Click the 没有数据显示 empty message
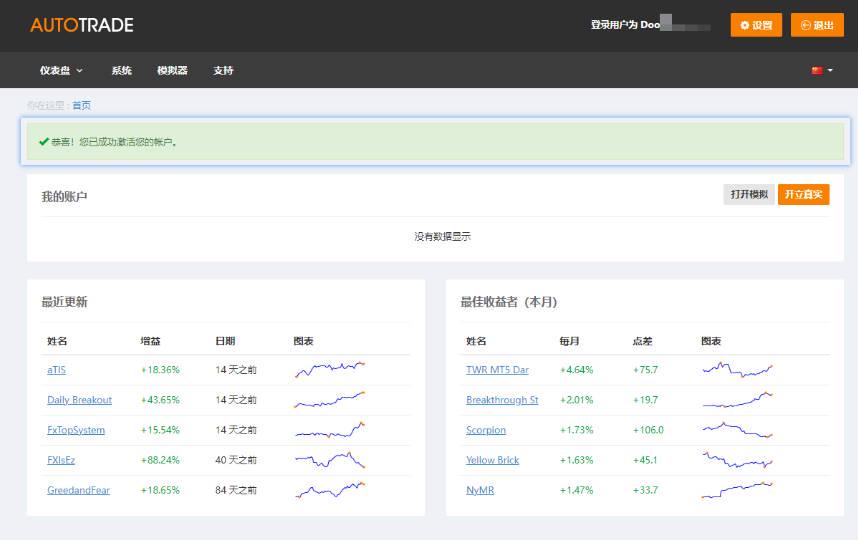This screenshot has height=540, width=858. [x=442, y=236]
